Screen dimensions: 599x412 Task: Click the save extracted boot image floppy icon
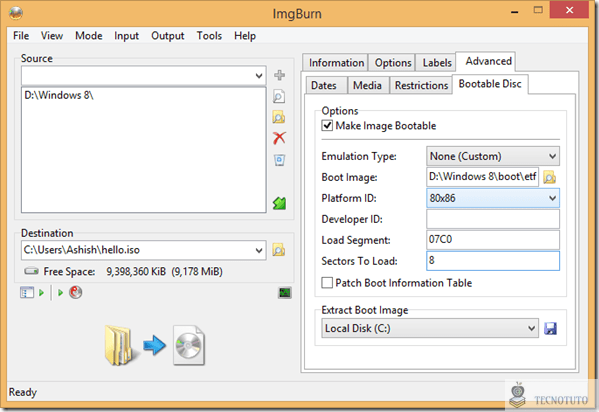(x=550, y=328)
